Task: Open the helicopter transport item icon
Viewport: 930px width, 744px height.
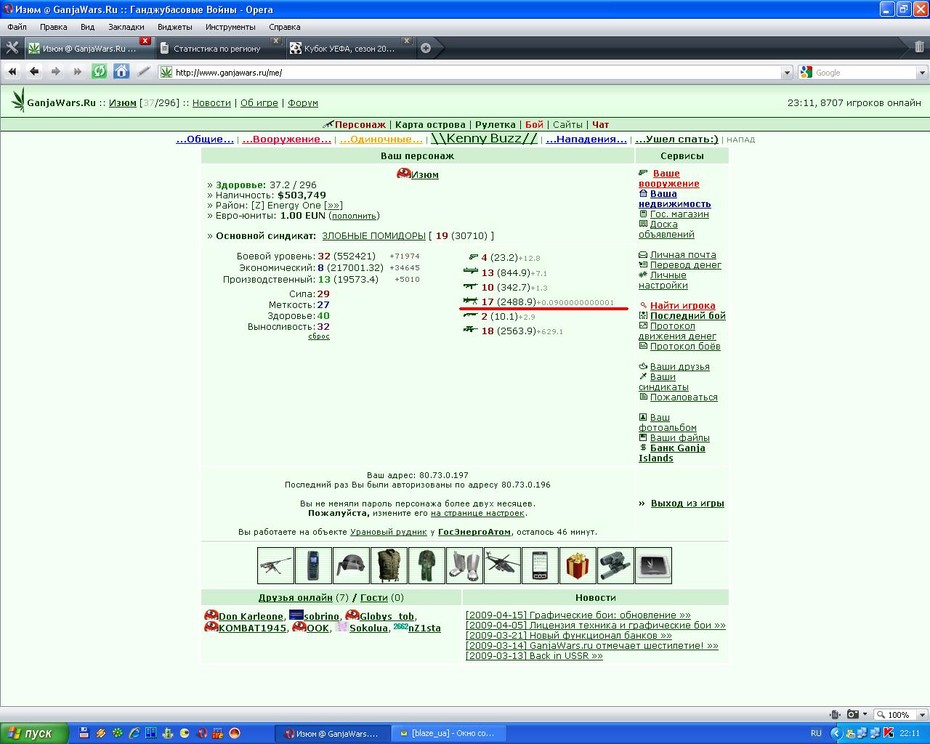Action: click(502, 565)
